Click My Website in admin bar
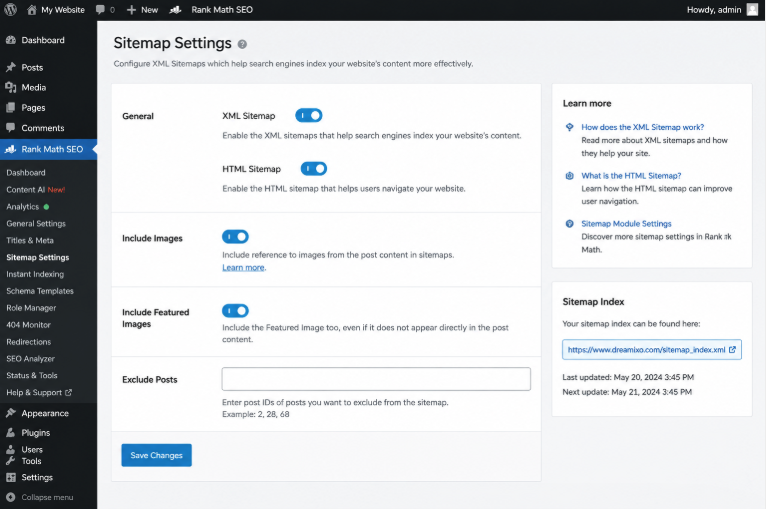766x509 pixels. point(63,10)
